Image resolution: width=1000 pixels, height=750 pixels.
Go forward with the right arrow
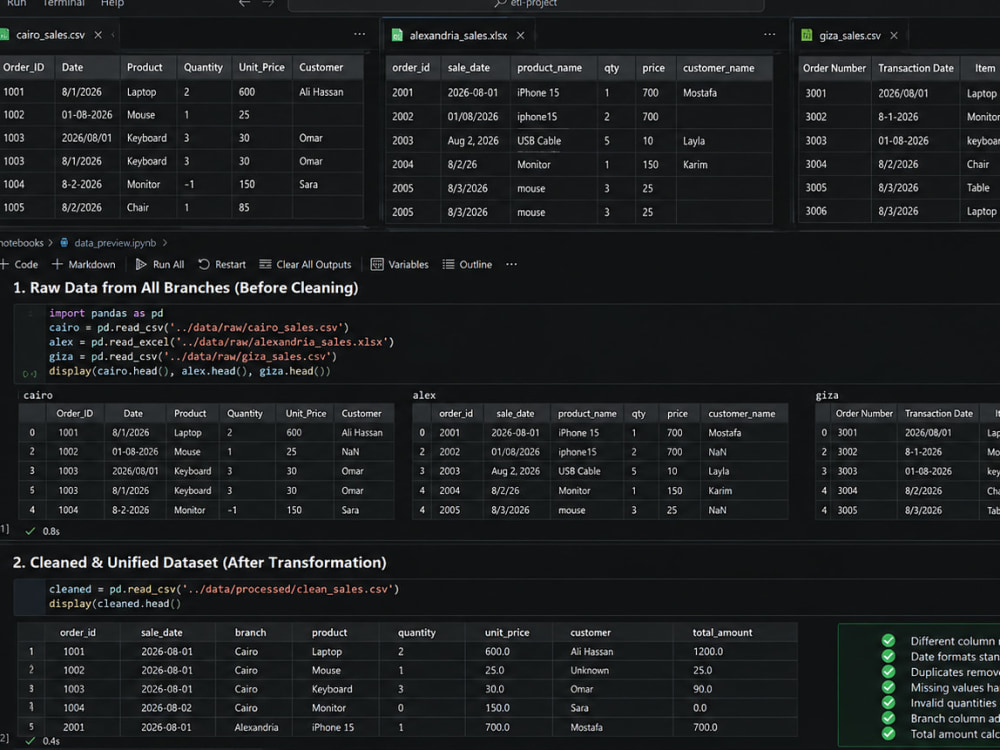(x=268, y=4)
